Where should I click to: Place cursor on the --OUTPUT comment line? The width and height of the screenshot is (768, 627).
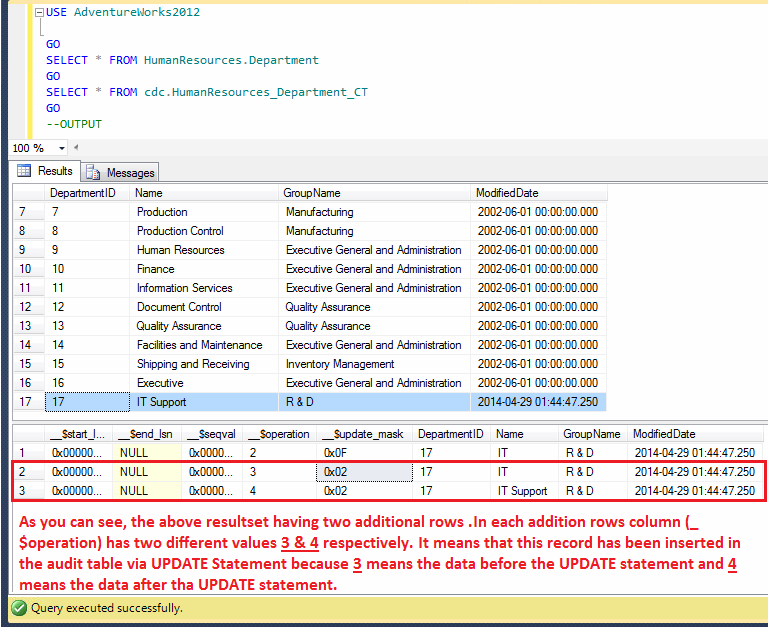(74, 125)
